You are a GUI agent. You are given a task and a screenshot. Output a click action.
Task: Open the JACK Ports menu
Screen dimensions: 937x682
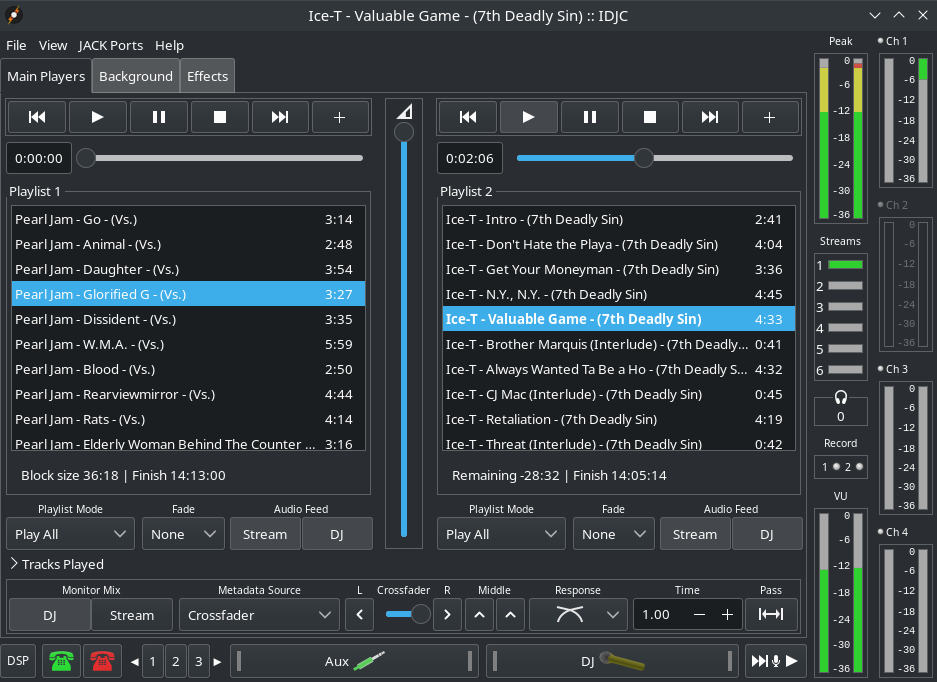111,45
